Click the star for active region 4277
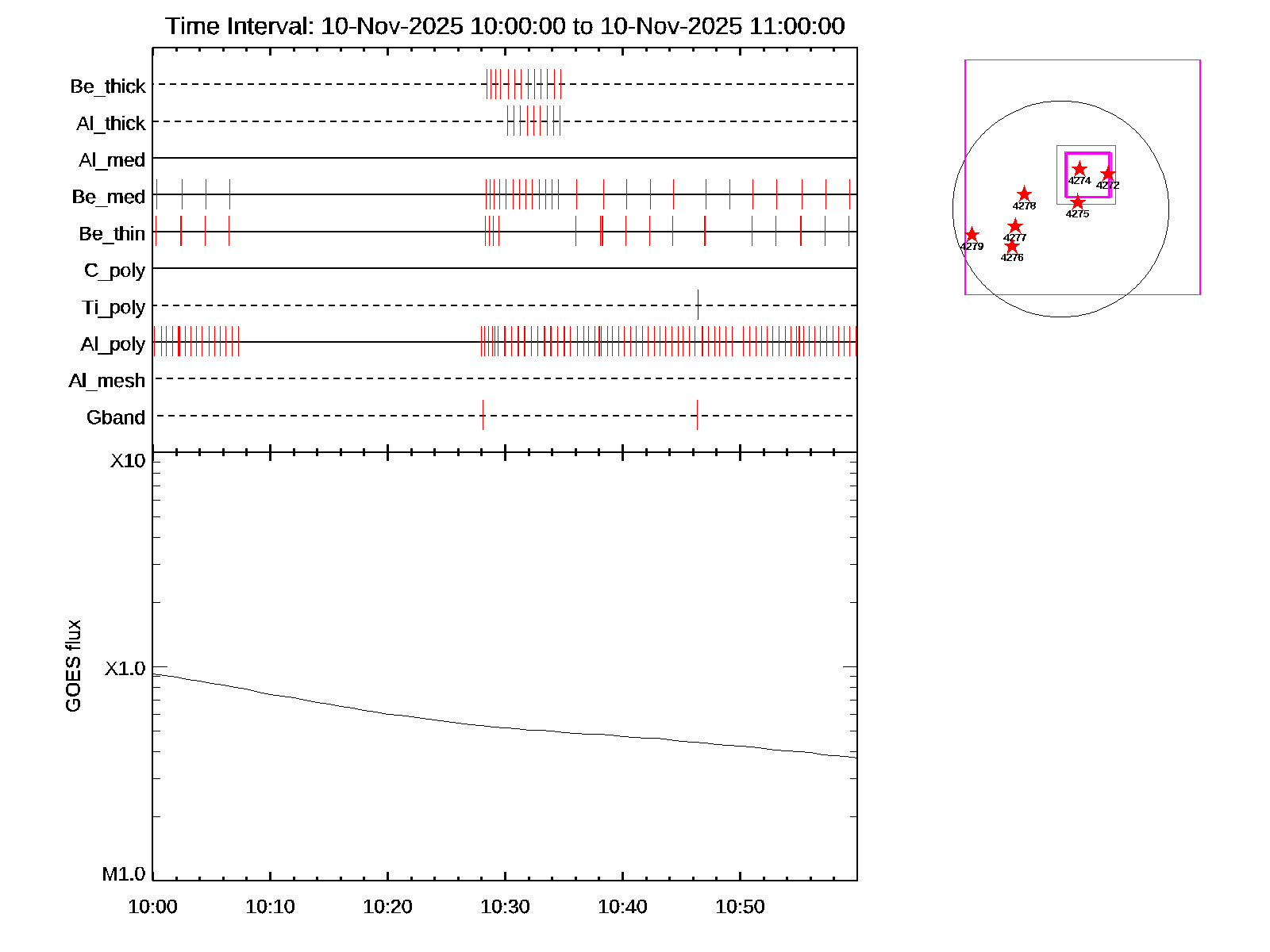 click(x=1014, y=227)
